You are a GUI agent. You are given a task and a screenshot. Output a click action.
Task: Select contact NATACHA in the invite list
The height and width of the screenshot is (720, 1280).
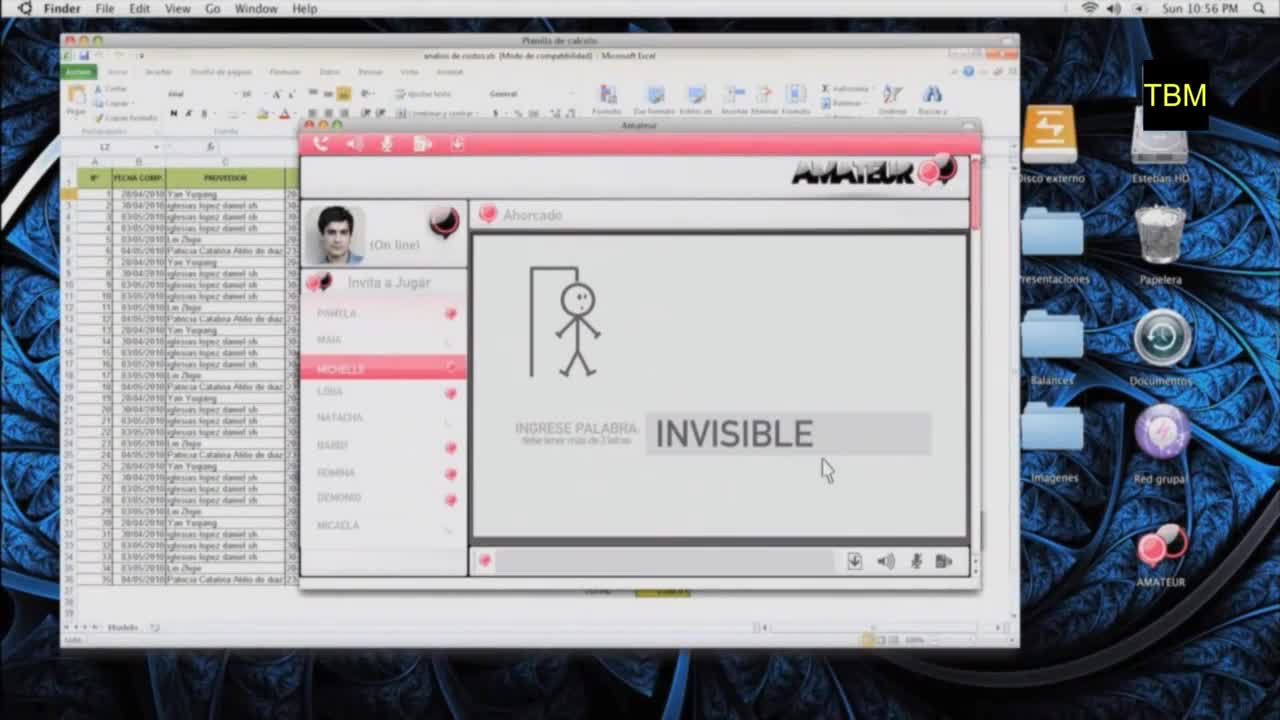pos(340,418)
